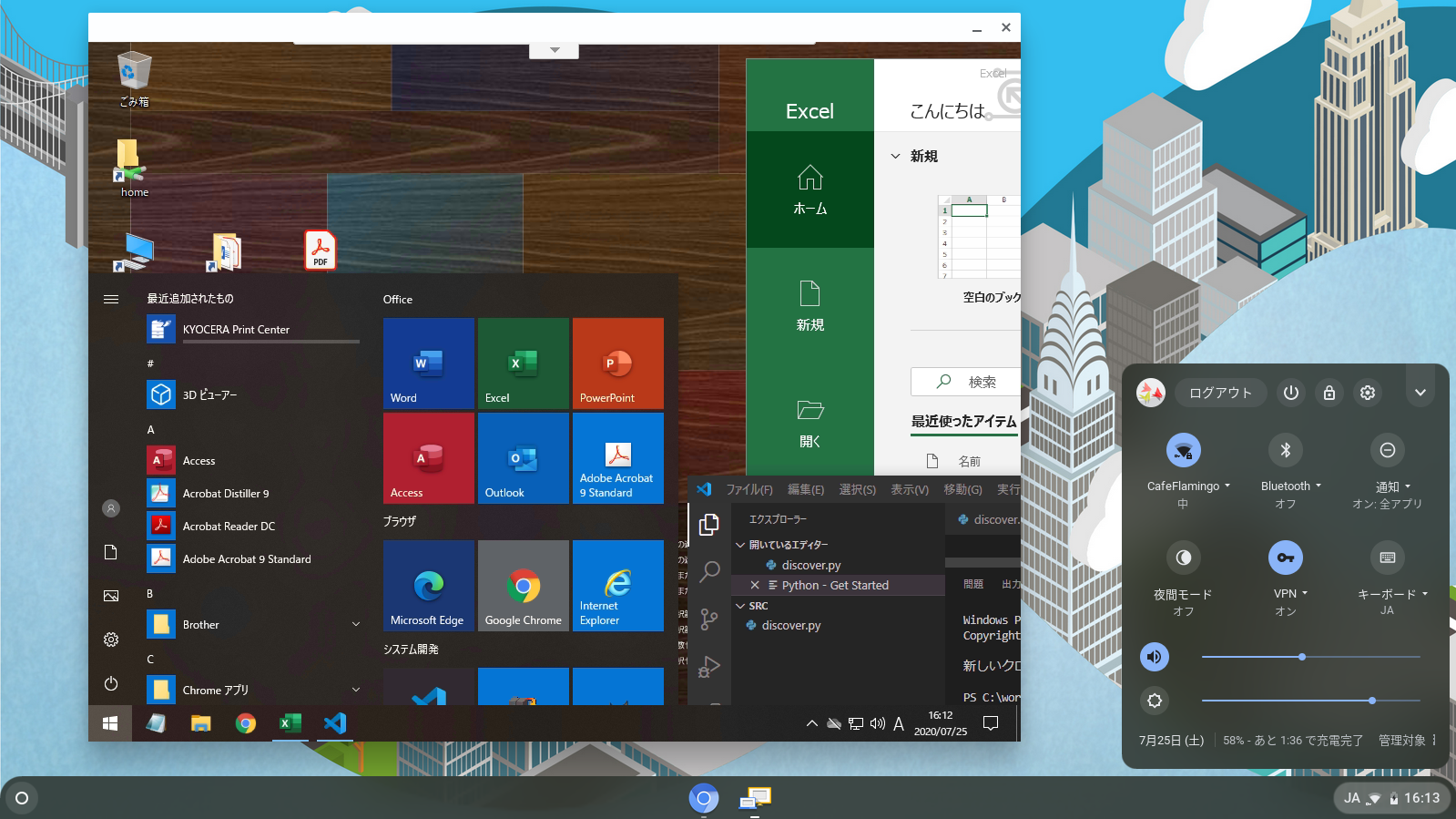Toggle notifications do-not-disturb button
Image resolution: width=1456 pixels, height=819 pixels.
1388,450
